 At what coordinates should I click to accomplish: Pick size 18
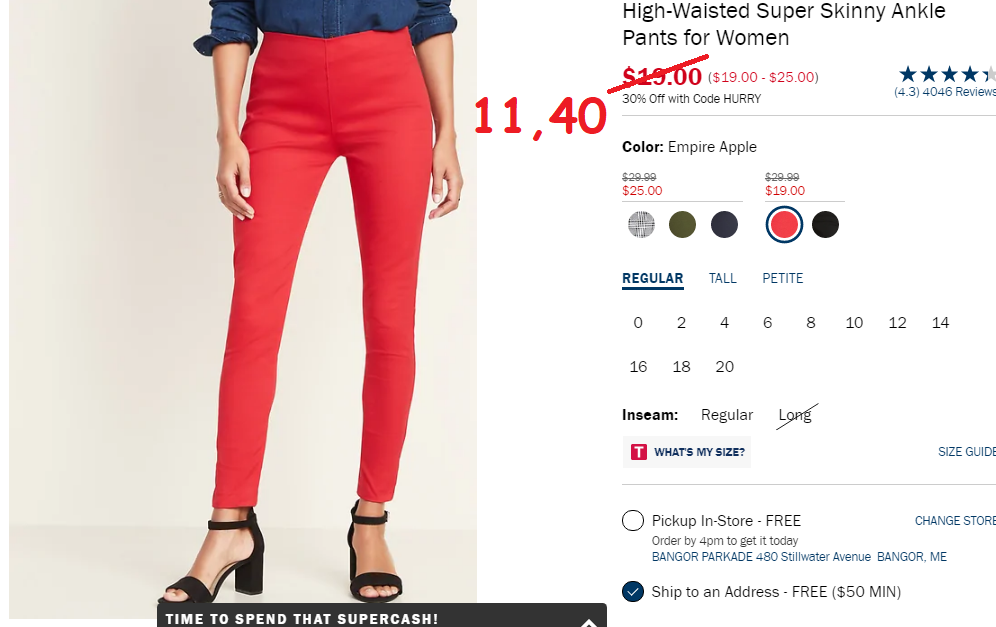pos(681,367)
